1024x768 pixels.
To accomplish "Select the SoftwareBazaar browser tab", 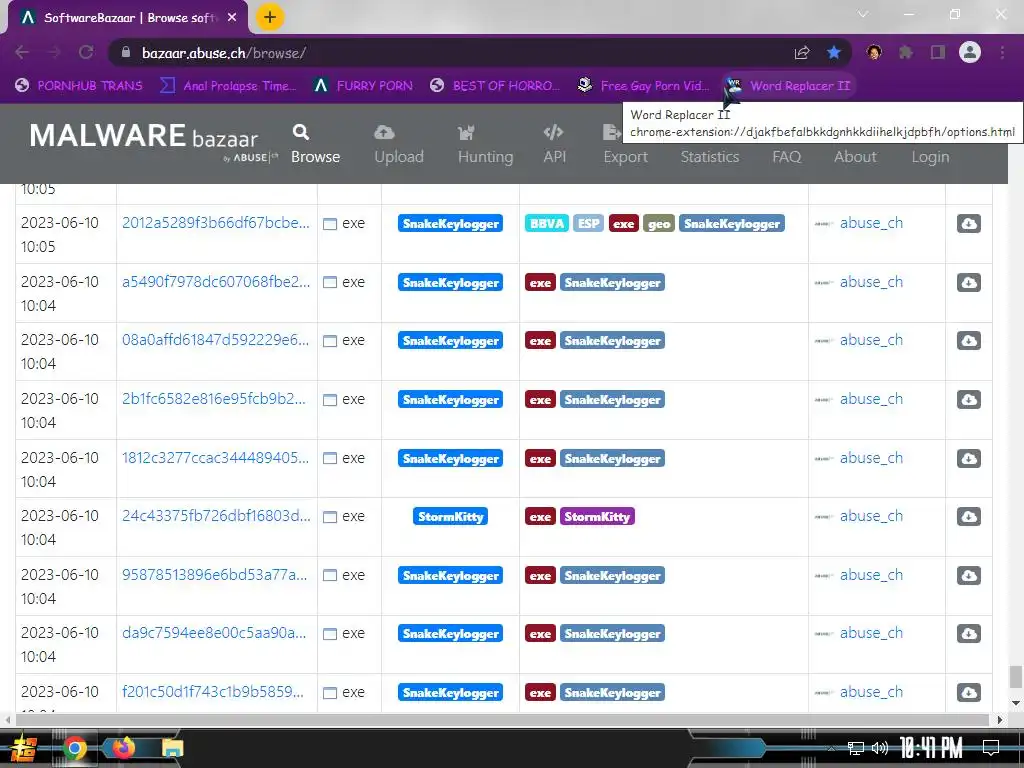I will (x=128, y=18).
